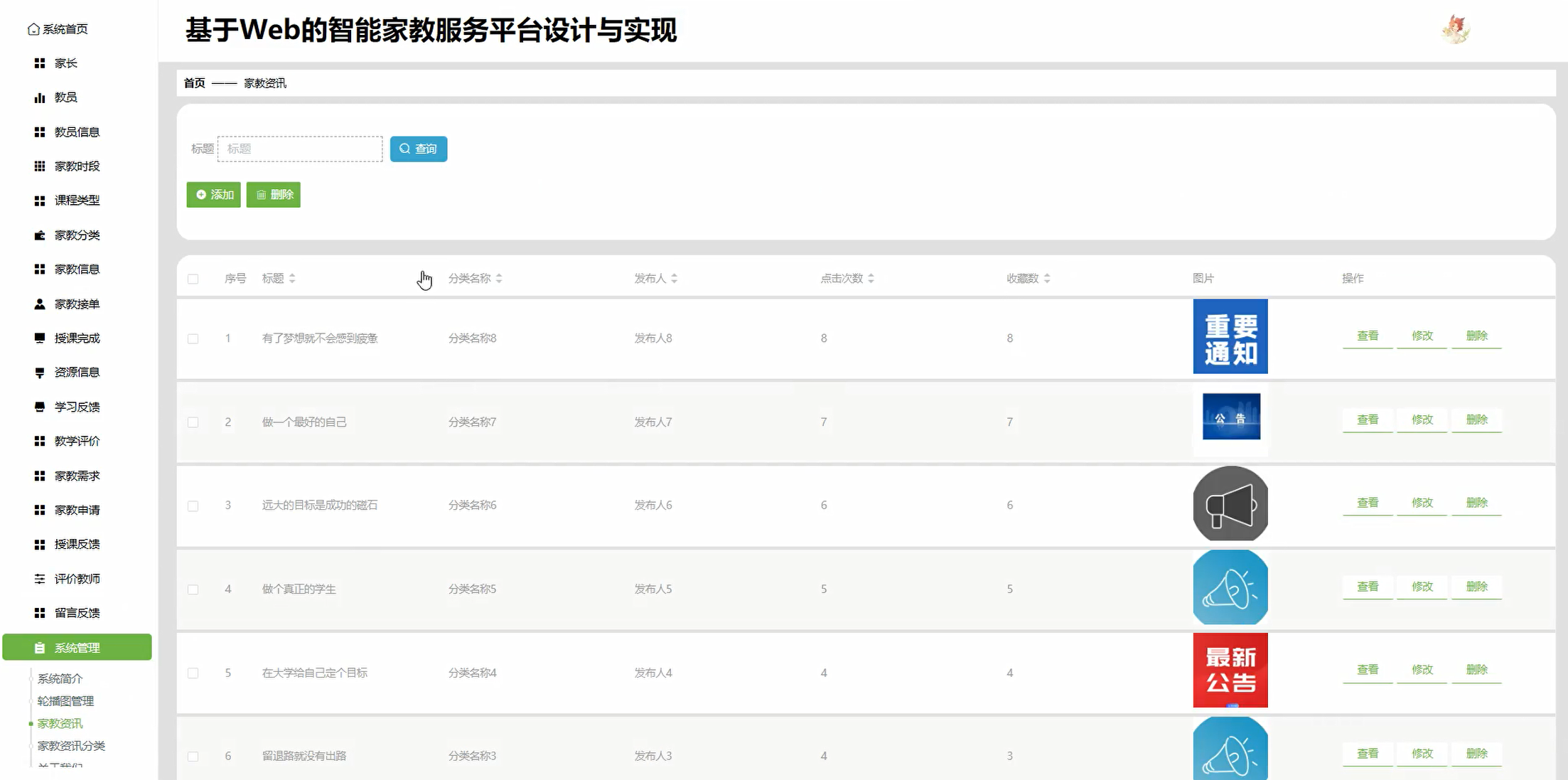Toggle the select-all checkbox in table header
Viewport: 1568px width, 780px height.
tap(193, 279)
